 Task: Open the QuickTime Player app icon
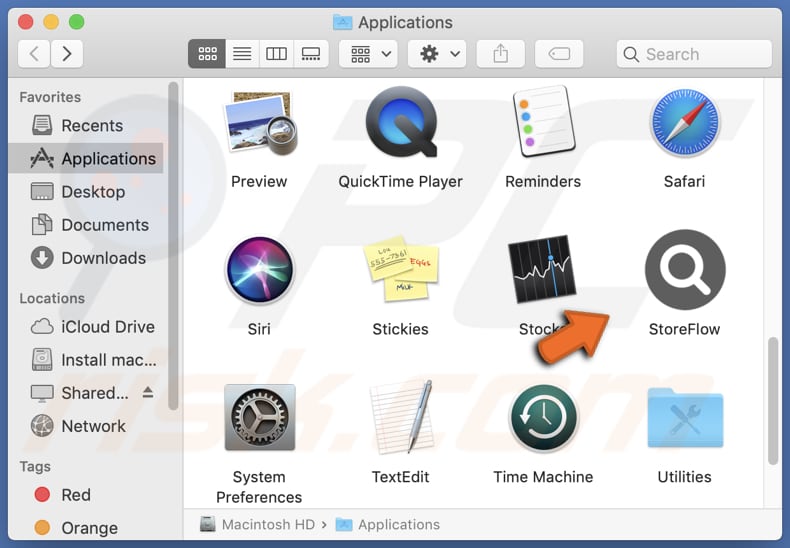pos(401,122)
